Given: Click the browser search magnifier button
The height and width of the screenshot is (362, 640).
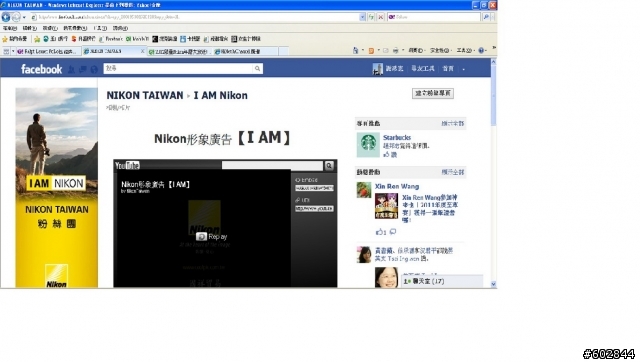Looking at the screenshot, I should point(486,17).
